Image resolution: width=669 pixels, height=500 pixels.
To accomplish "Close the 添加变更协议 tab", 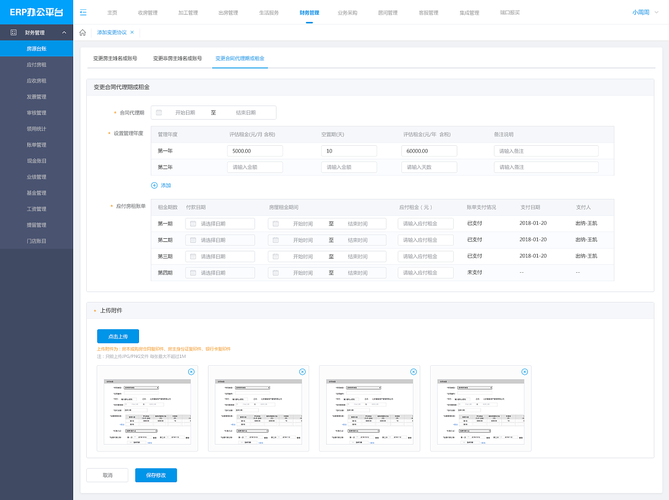I will coord(132,32).
